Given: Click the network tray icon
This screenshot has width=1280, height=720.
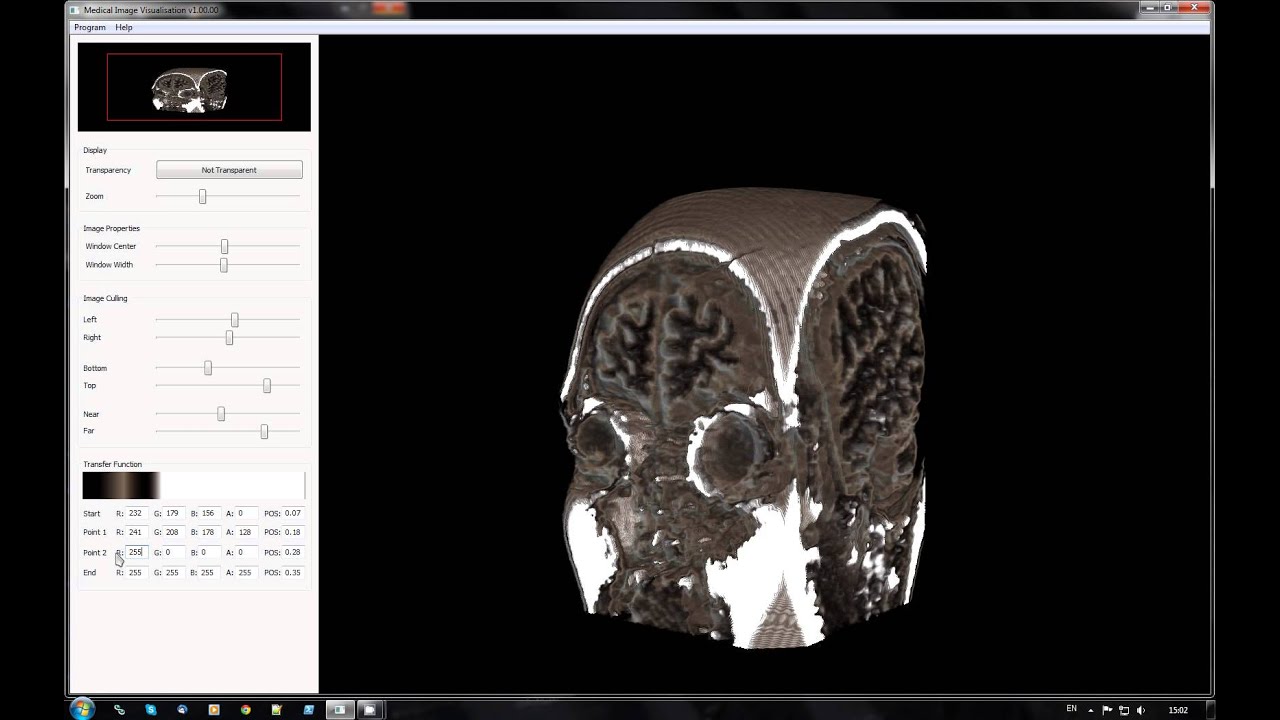Looking at the screenshot, I should click(x=1124, y=710).
